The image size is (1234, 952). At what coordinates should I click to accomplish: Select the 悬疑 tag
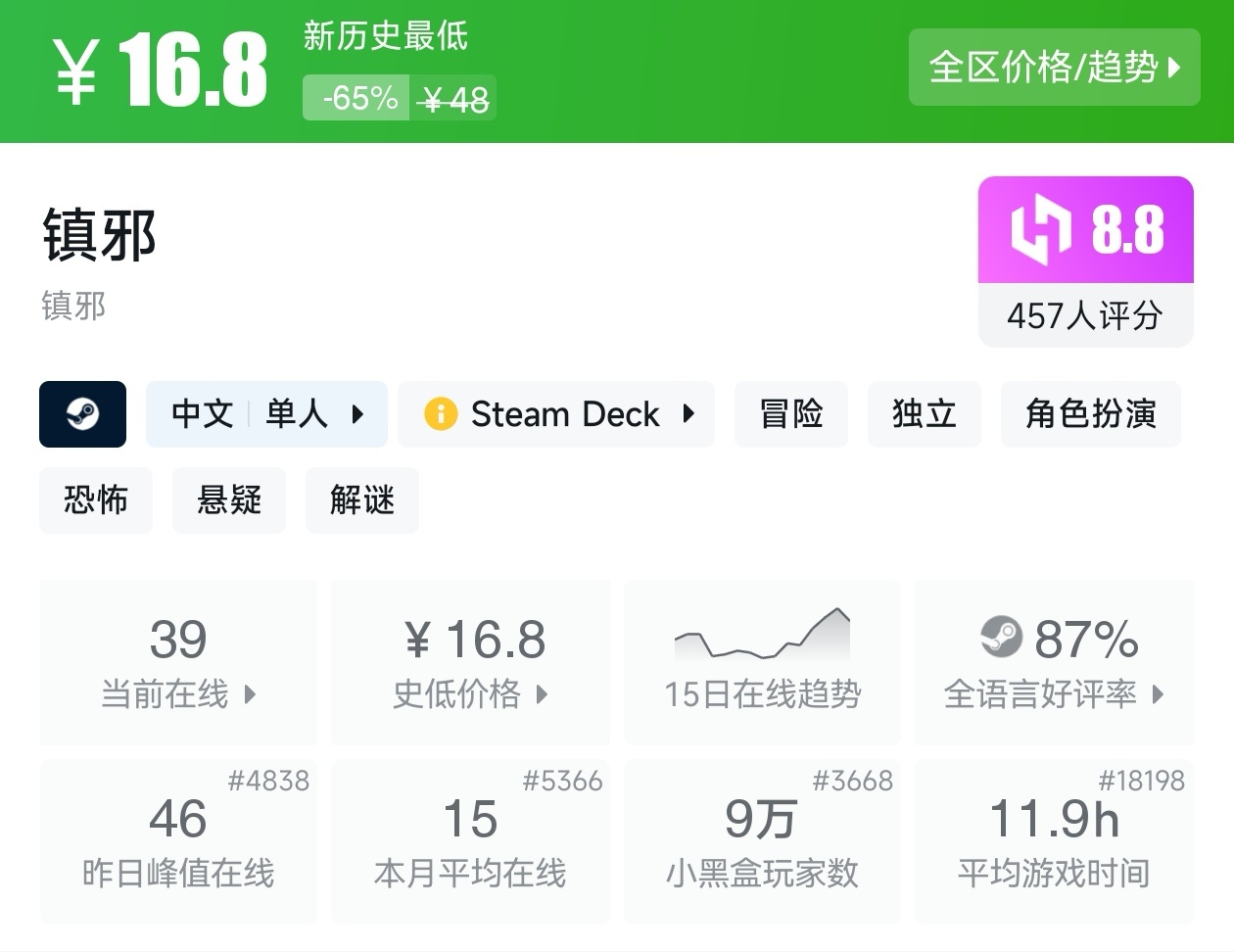pos(229,500)
